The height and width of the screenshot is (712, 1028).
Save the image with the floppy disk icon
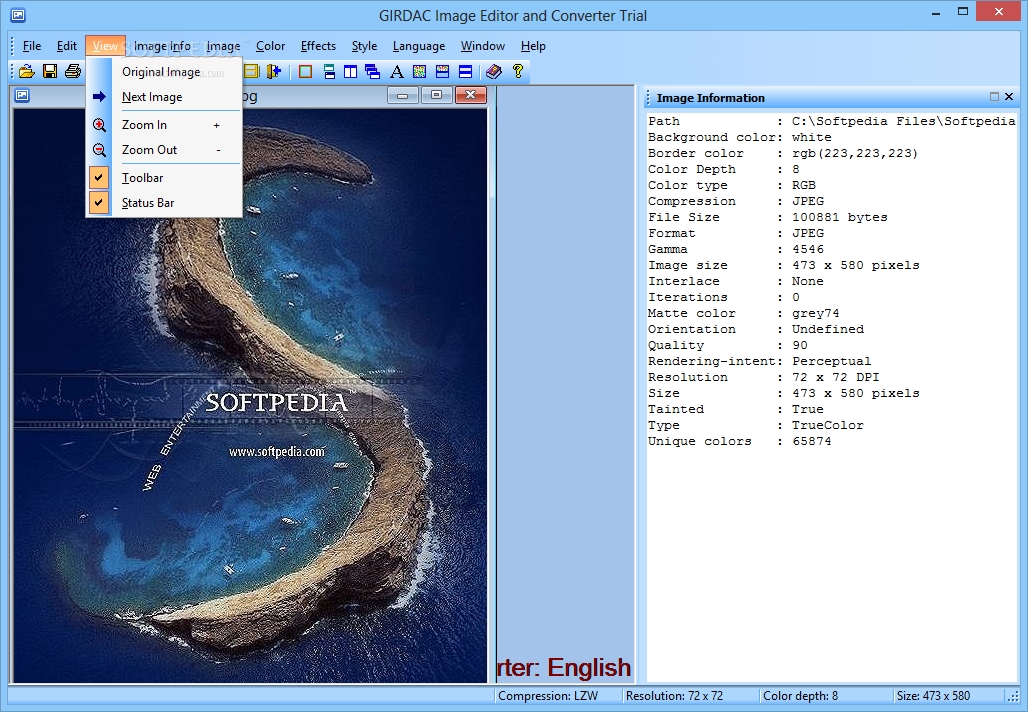tap(50, 71)
